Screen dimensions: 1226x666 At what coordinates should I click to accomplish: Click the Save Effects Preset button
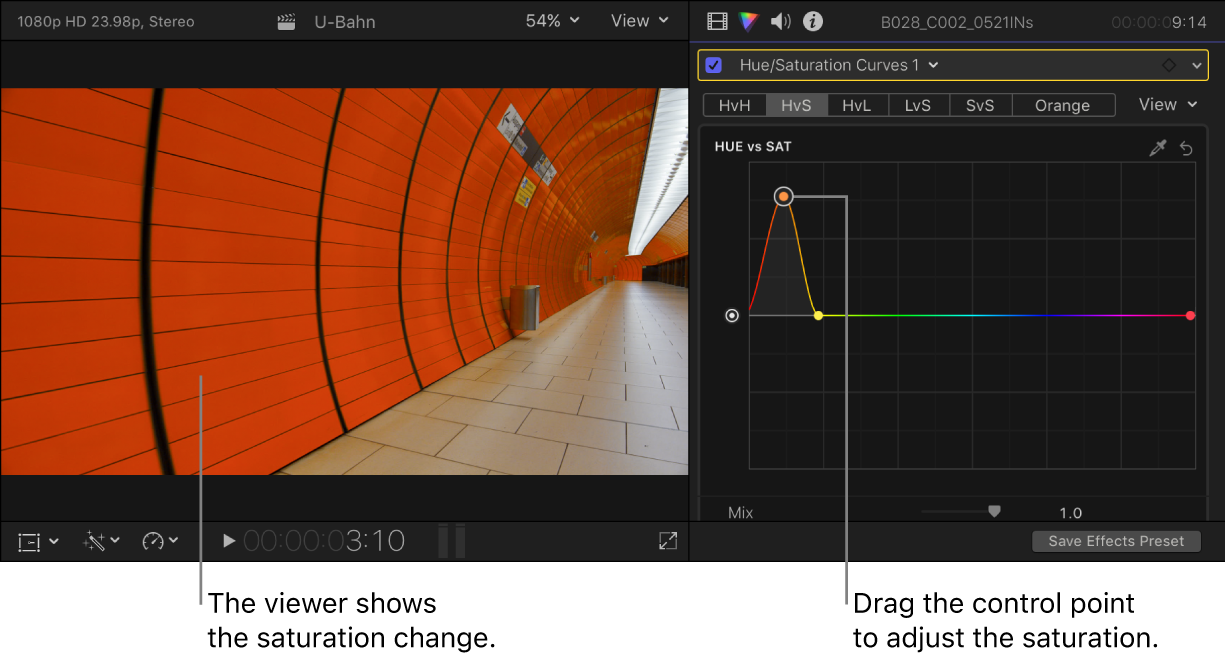[x=1116, y=541]
